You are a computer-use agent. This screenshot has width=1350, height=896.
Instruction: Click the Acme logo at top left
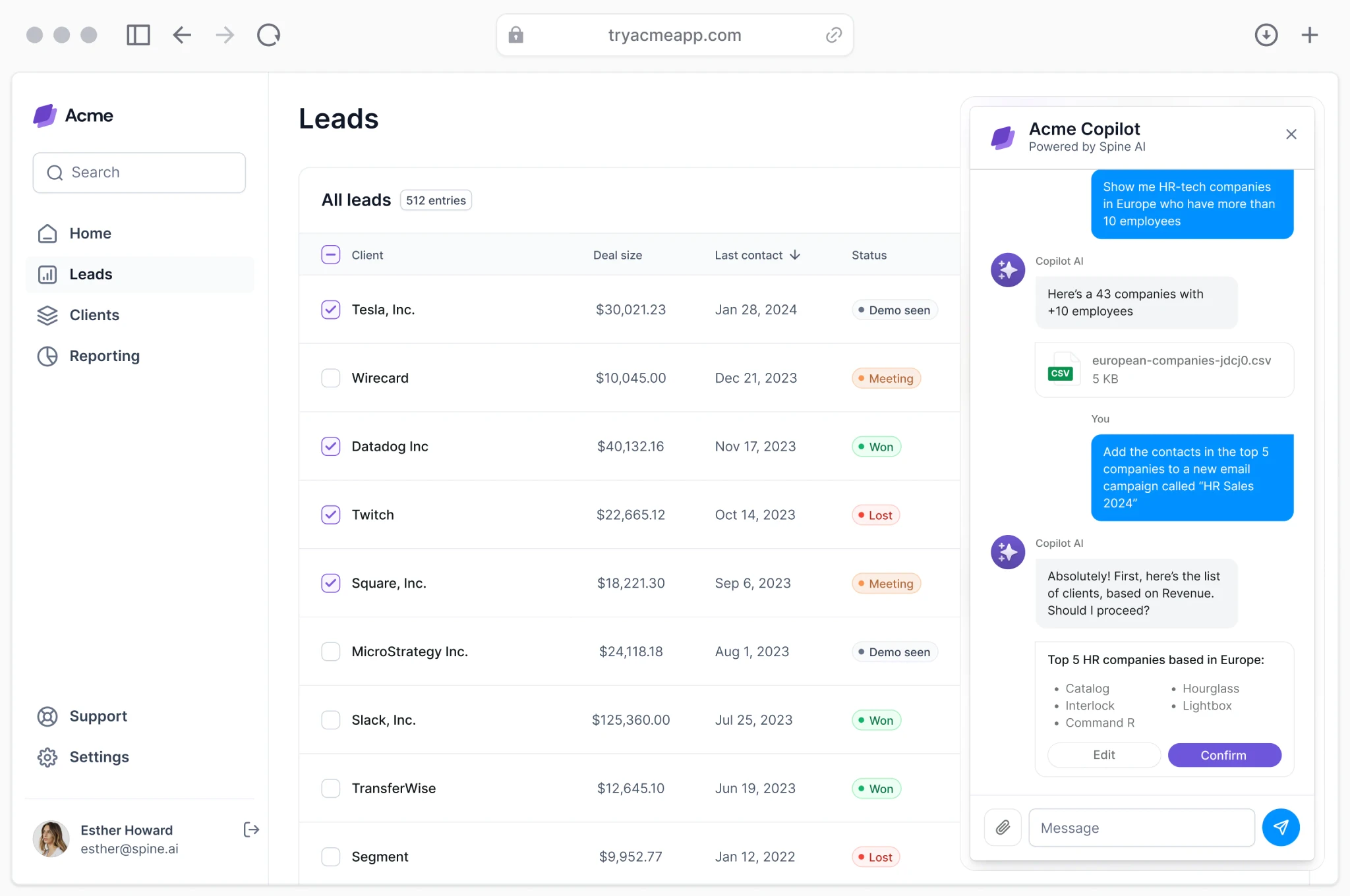pos(45,115)
